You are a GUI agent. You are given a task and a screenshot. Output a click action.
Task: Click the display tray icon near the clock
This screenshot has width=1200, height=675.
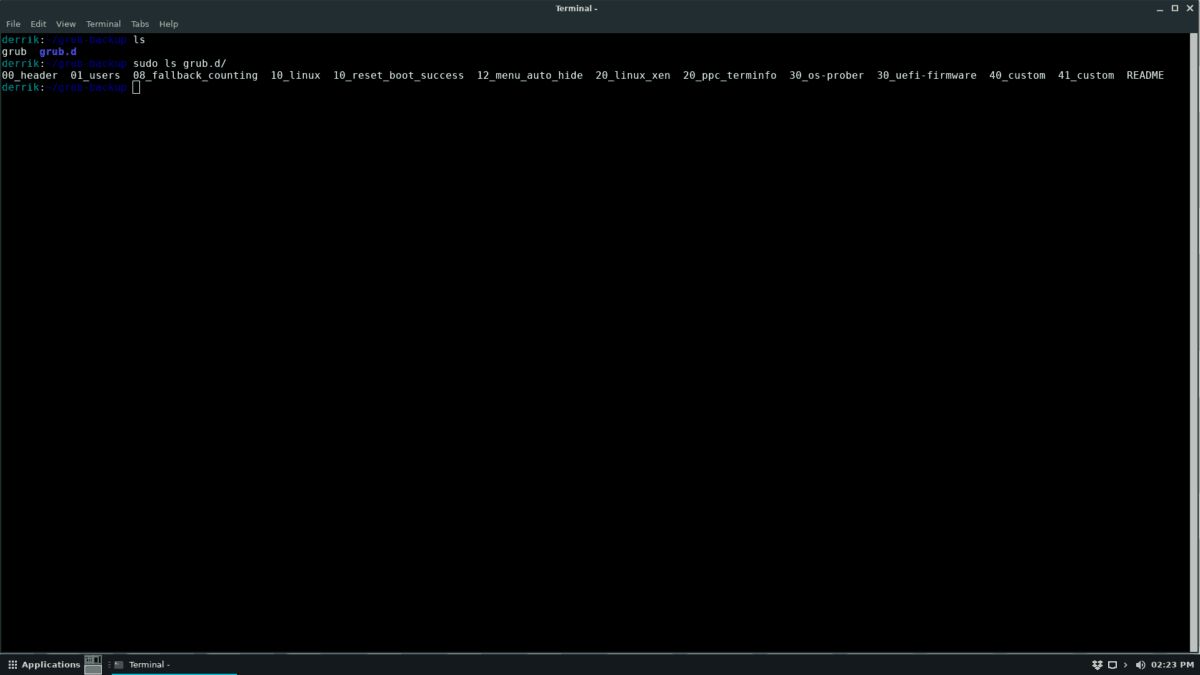tap(1111, 664)
